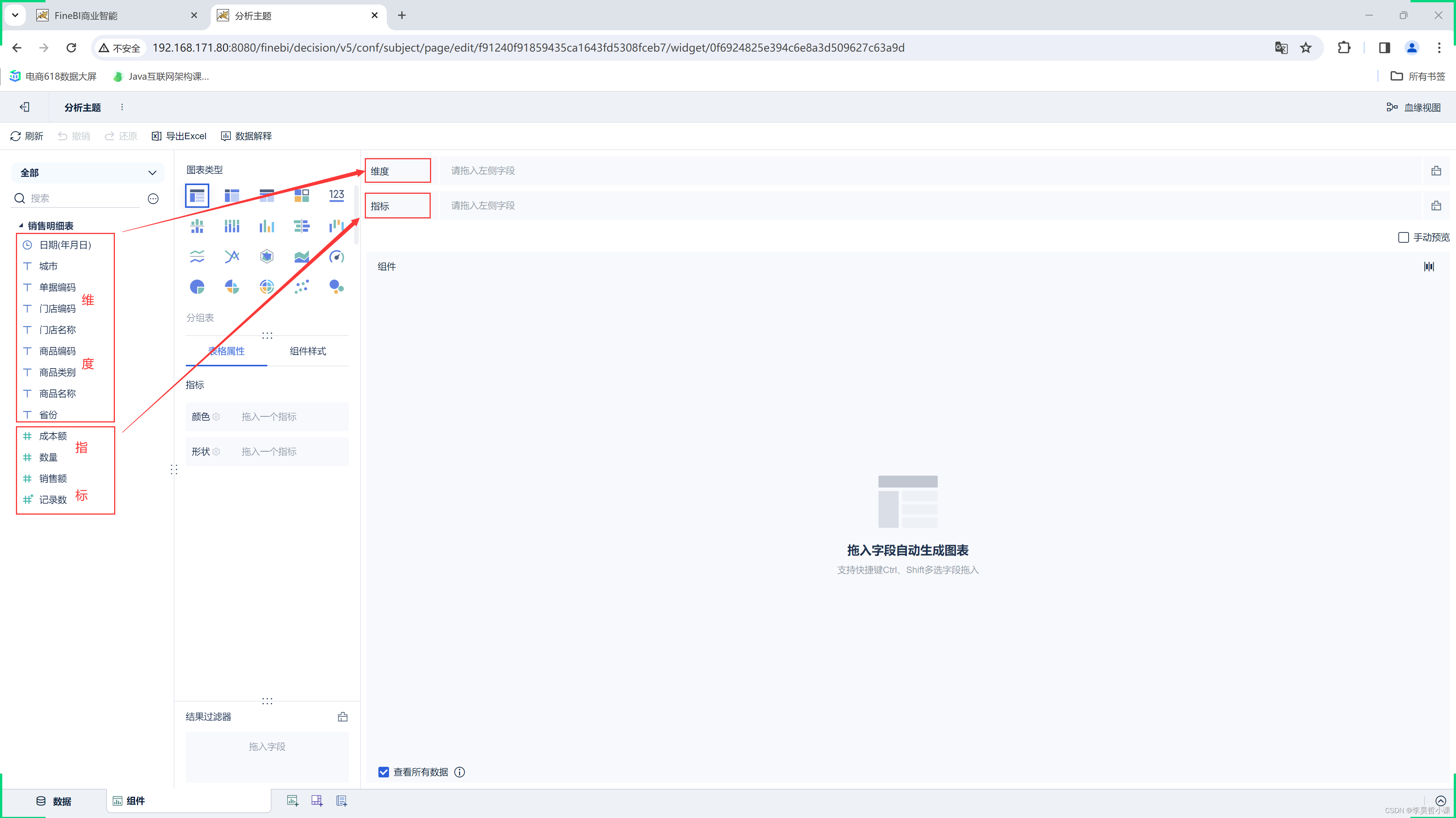Open the 血缘视图 lineage view

click(x=1413, y=107)
